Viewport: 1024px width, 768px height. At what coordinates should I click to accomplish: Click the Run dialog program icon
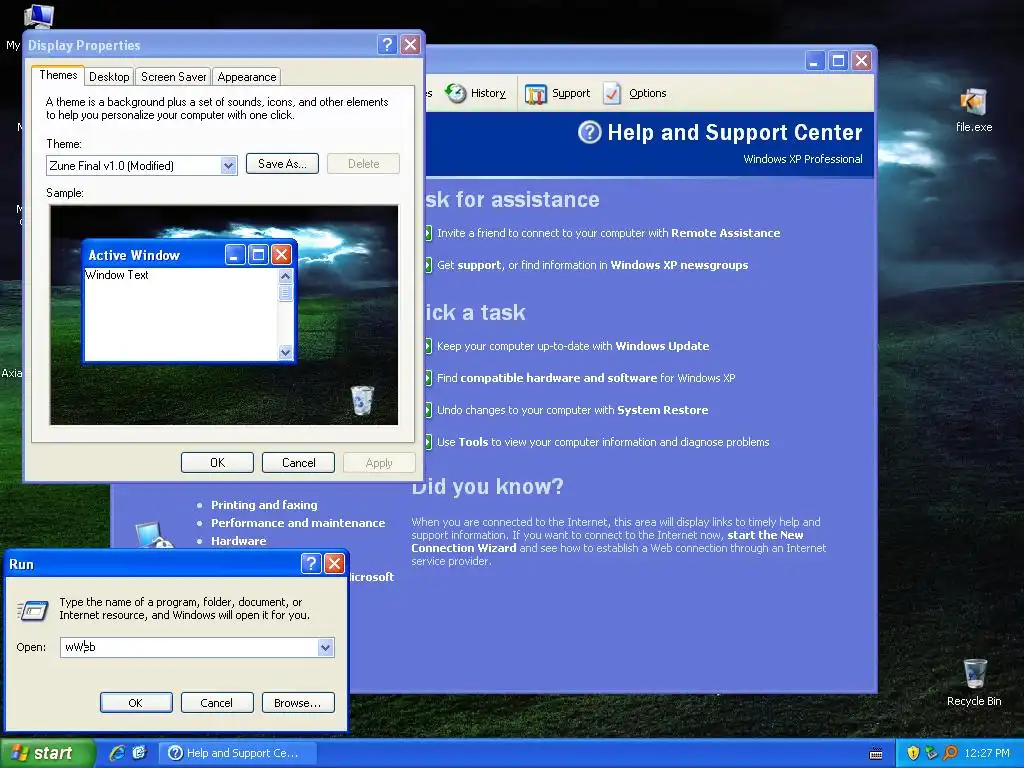(x=33, y=610)
